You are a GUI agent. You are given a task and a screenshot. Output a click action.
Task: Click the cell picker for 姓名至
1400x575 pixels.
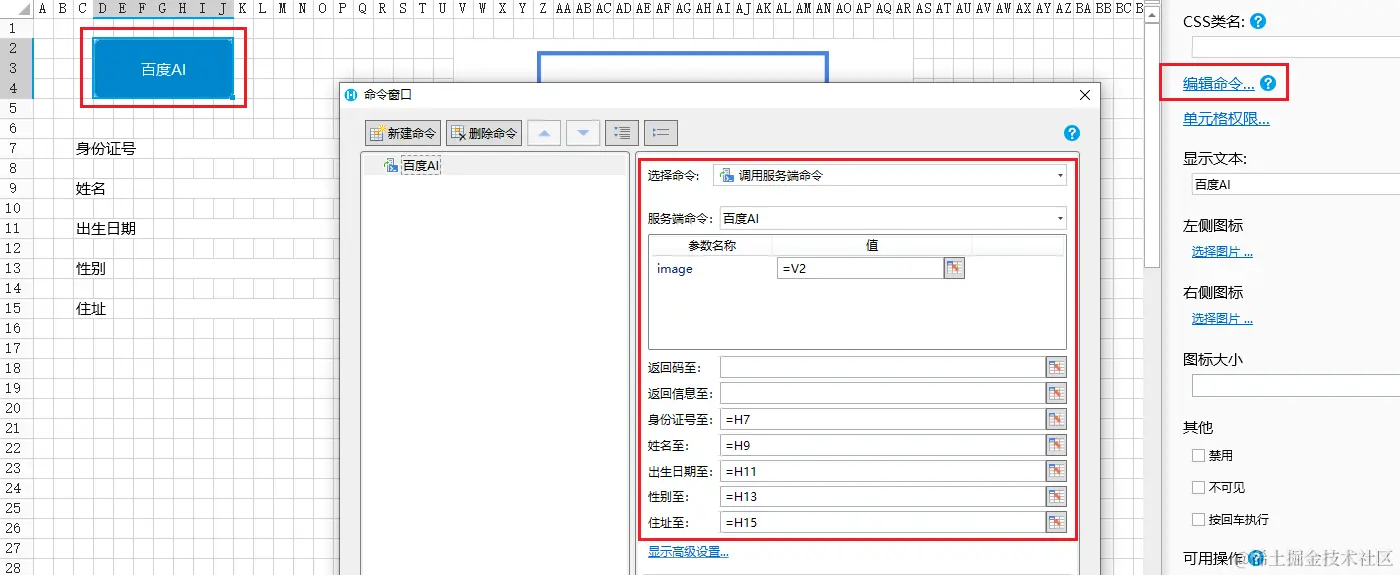click(1056, 445)
